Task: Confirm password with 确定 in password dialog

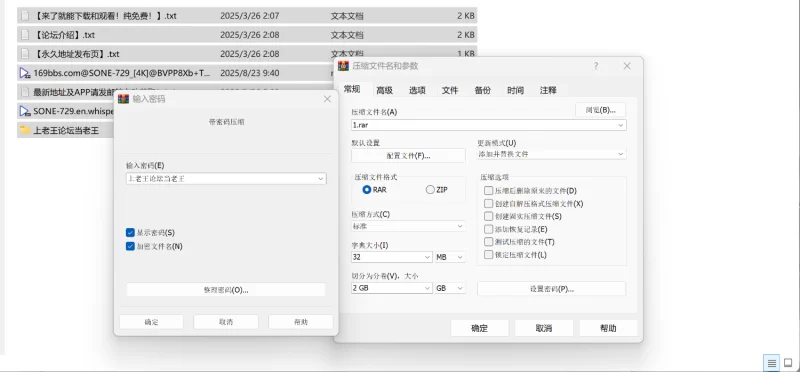Action: (x=152, y=322)
